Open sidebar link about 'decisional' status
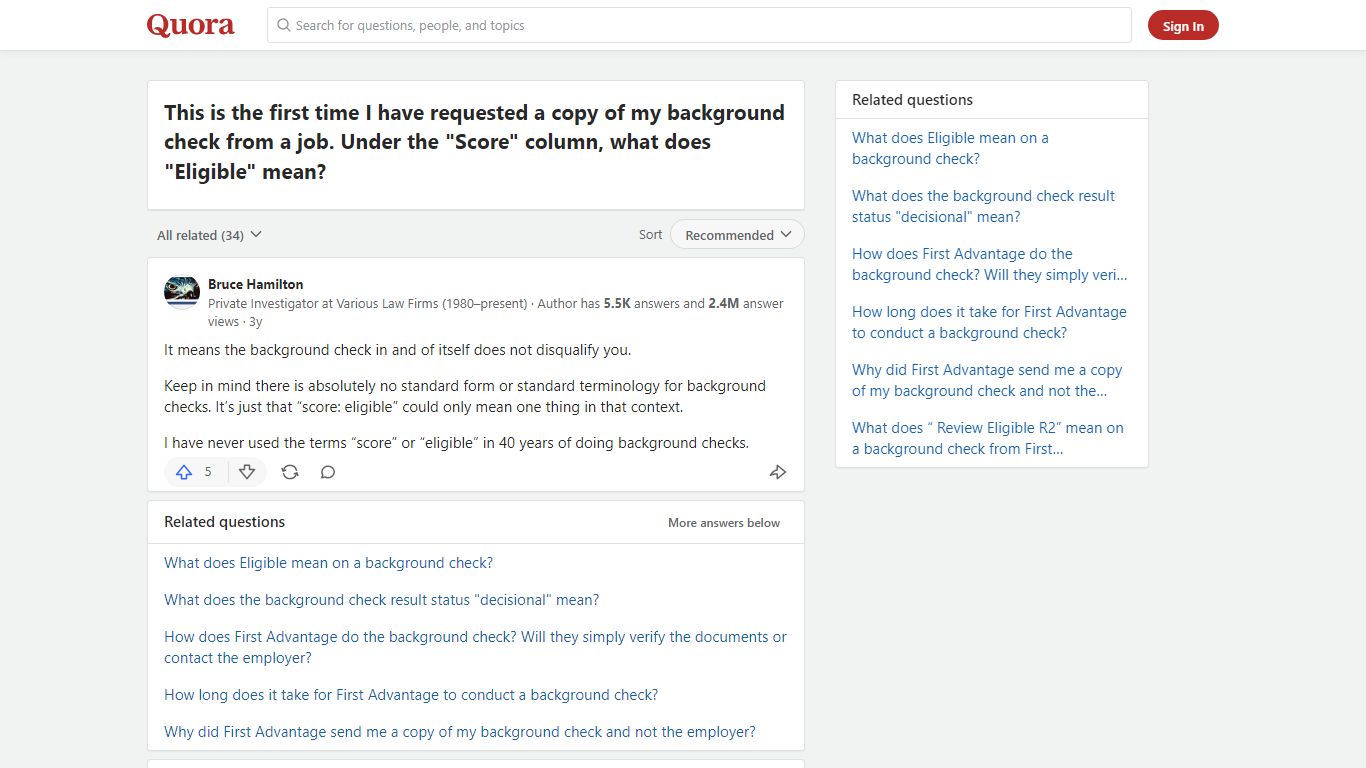1366x768 pixels. [983, 206]
